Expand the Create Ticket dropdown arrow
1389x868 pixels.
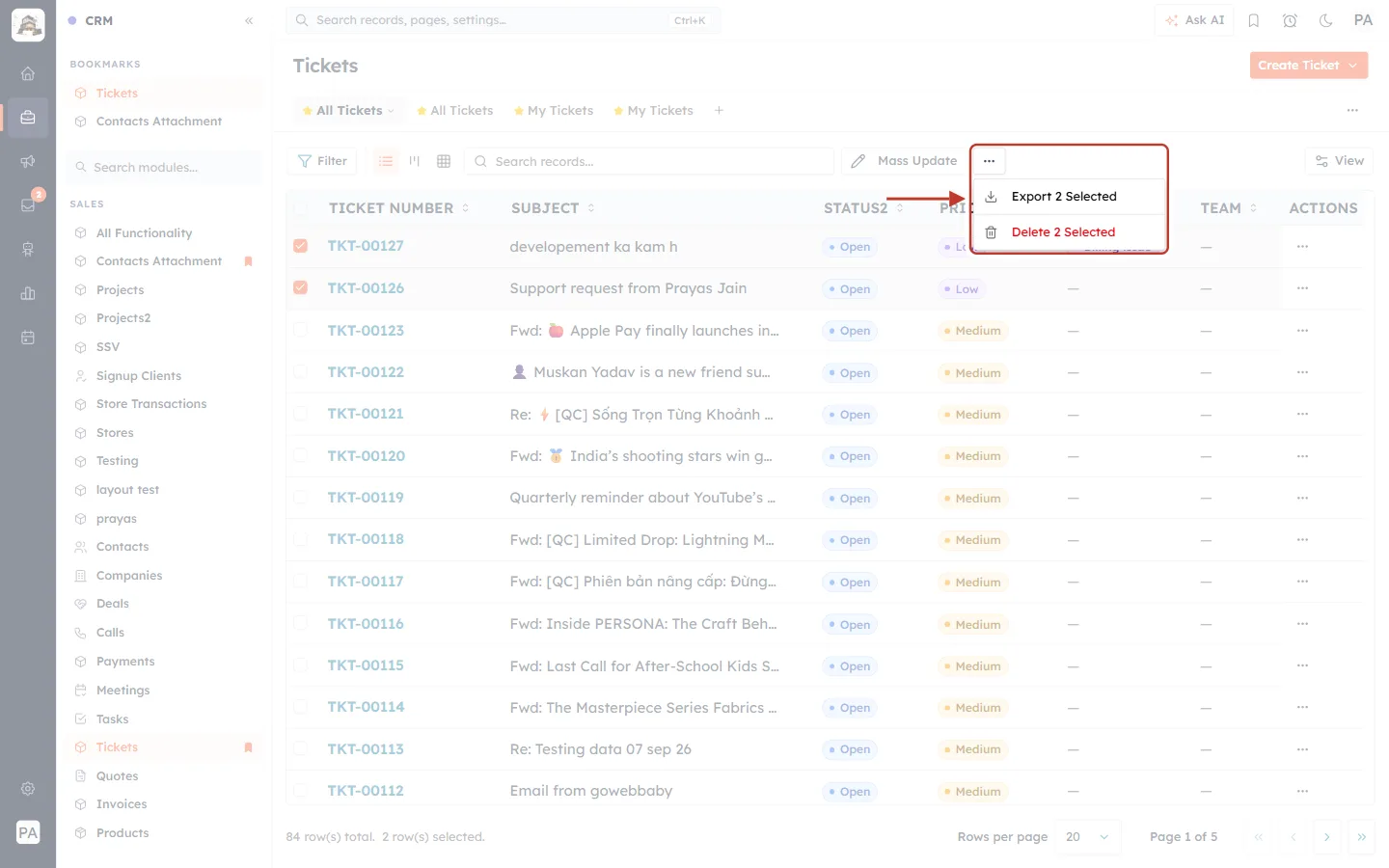[x=1353, y=66]
